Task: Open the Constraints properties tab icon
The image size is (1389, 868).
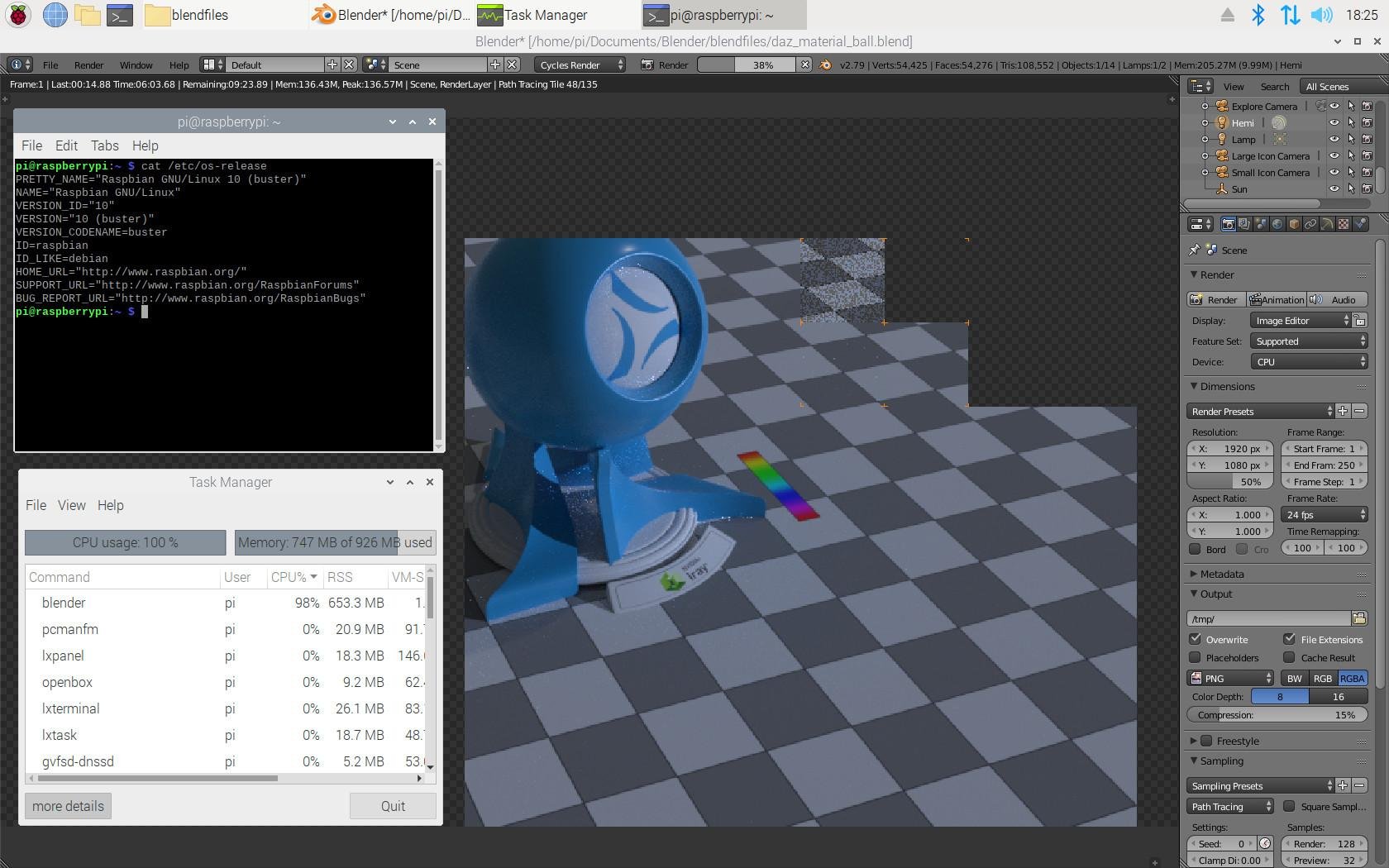Action: point(1310,224)
